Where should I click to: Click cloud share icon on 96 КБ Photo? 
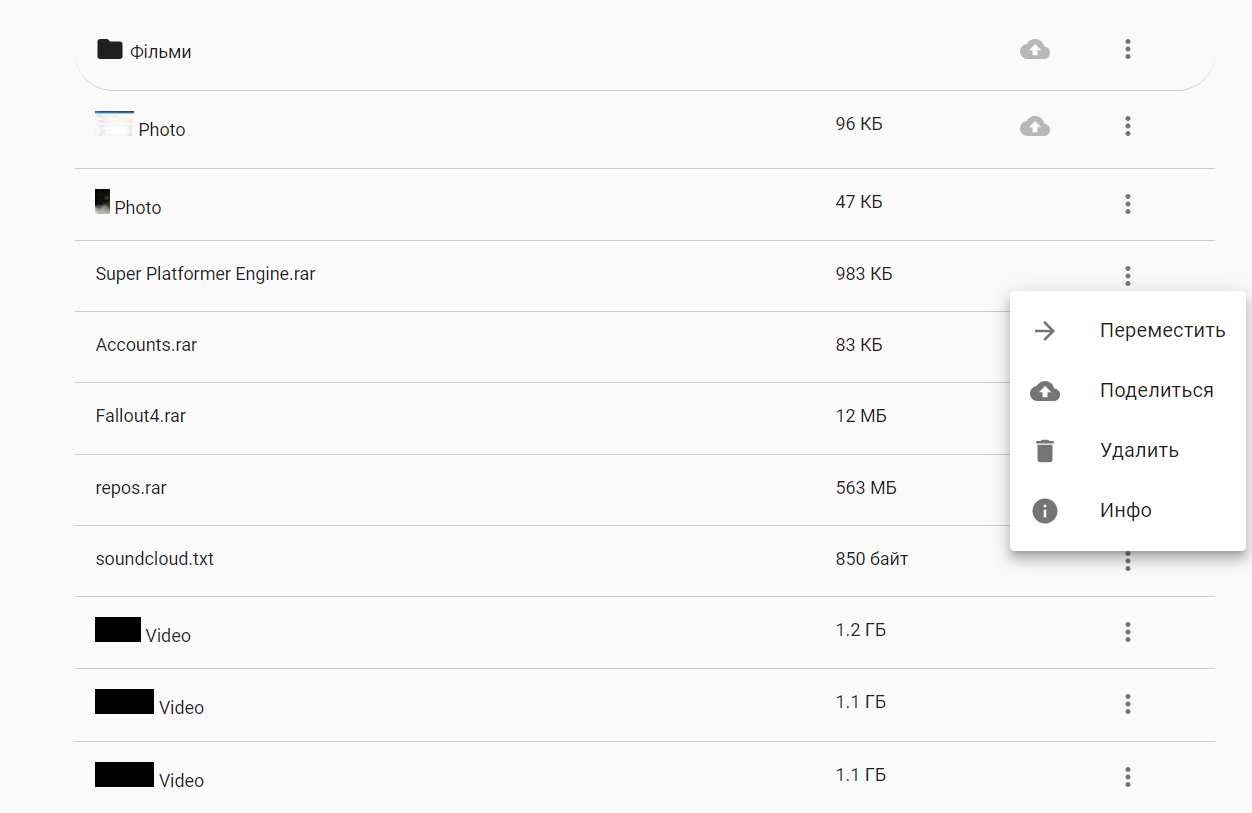(1035, 126)
